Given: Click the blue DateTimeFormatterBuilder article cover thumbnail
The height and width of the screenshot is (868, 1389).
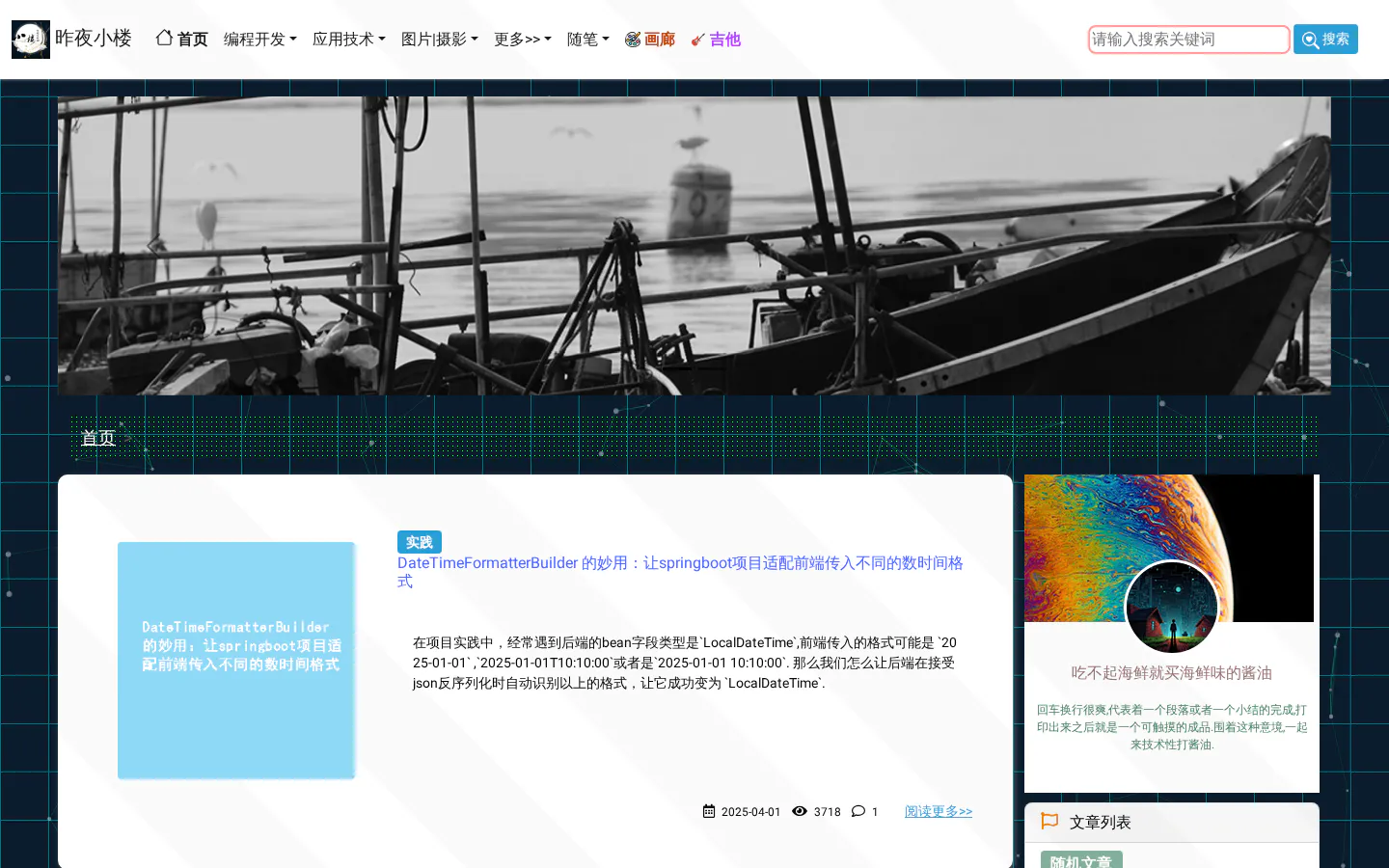Looking at the screenshot, I should coord(236,661).
